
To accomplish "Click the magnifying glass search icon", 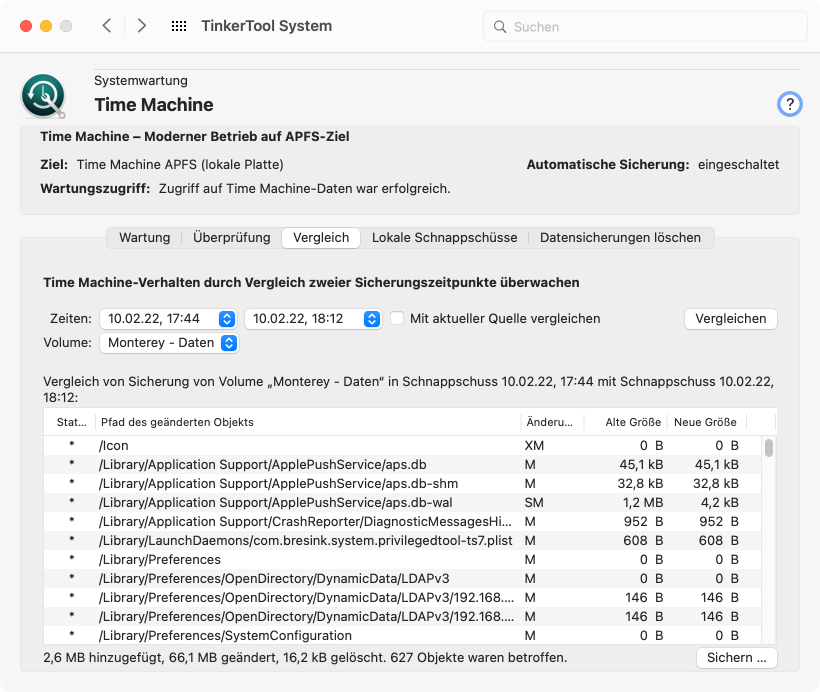I will click(500, 27).
